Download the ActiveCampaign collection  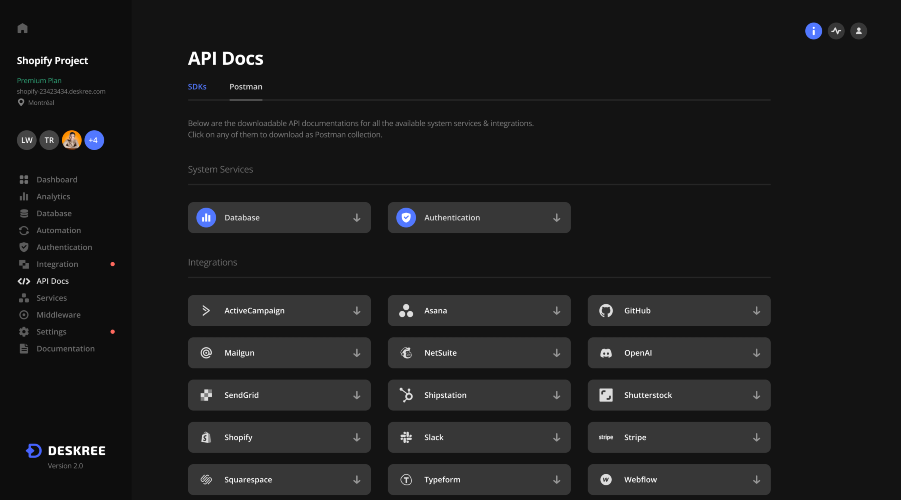[279, 311]
